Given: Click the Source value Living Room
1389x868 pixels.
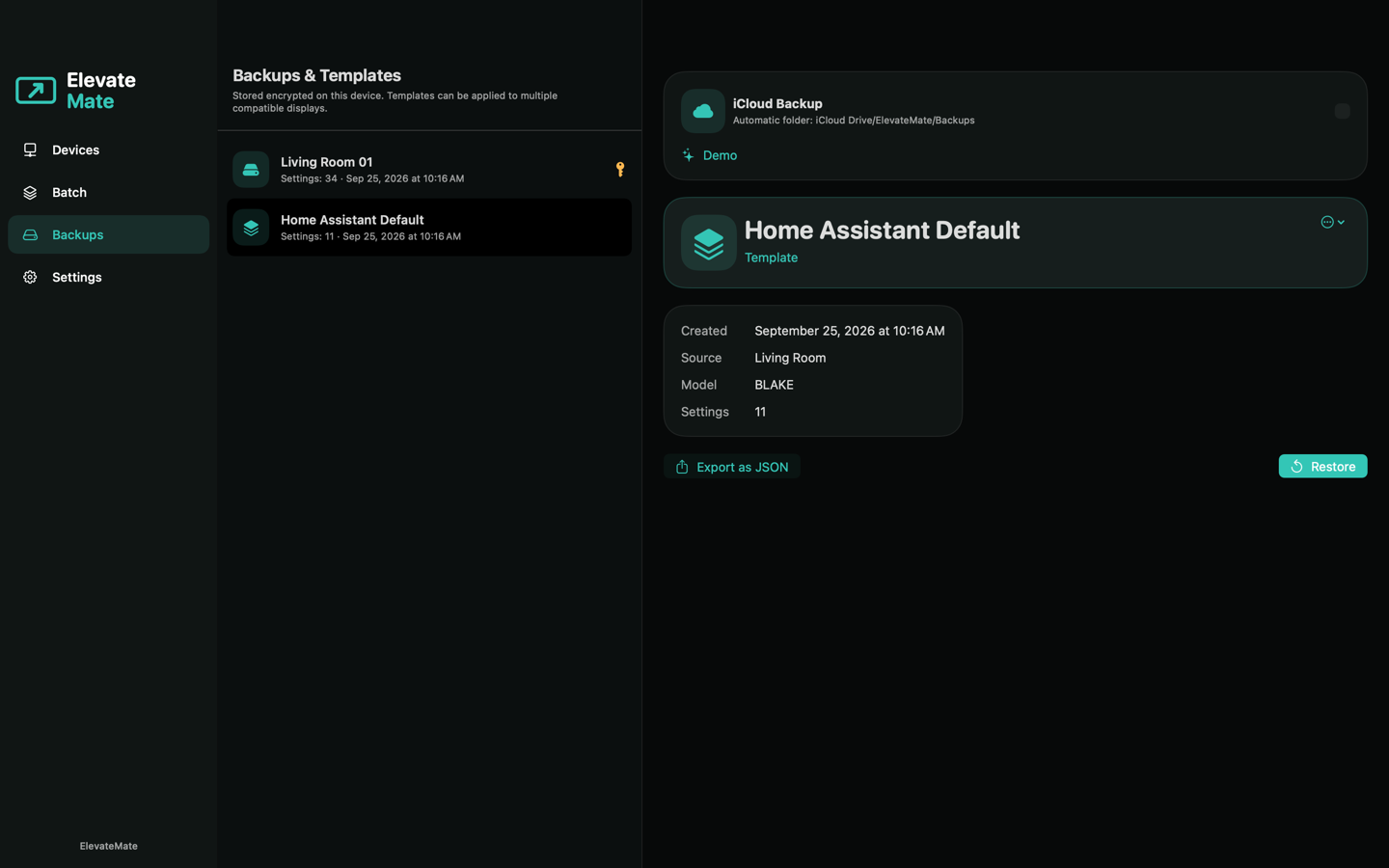Looking at the screenshot, I should click(790, 358).
